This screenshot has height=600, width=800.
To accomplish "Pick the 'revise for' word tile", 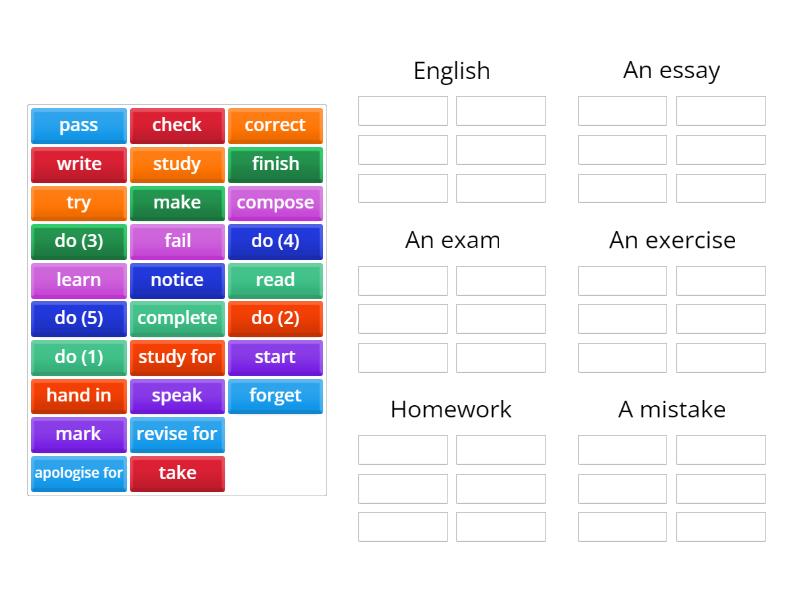I will [x=177, y=434].
